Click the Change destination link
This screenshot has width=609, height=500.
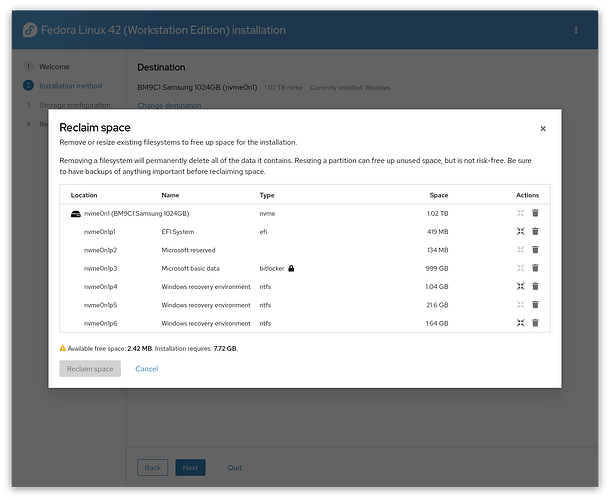point(169,105)
